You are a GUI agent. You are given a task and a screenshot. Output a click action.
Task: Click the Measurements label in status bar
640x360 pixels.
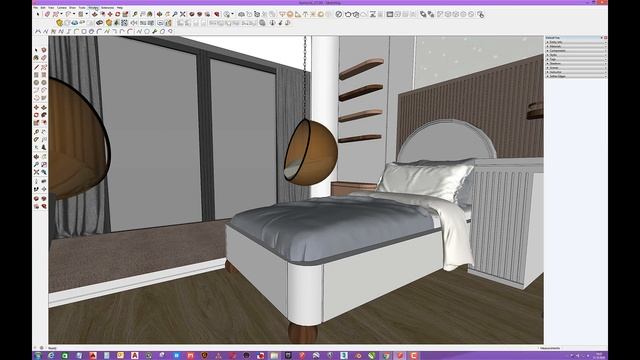point(550,348)
